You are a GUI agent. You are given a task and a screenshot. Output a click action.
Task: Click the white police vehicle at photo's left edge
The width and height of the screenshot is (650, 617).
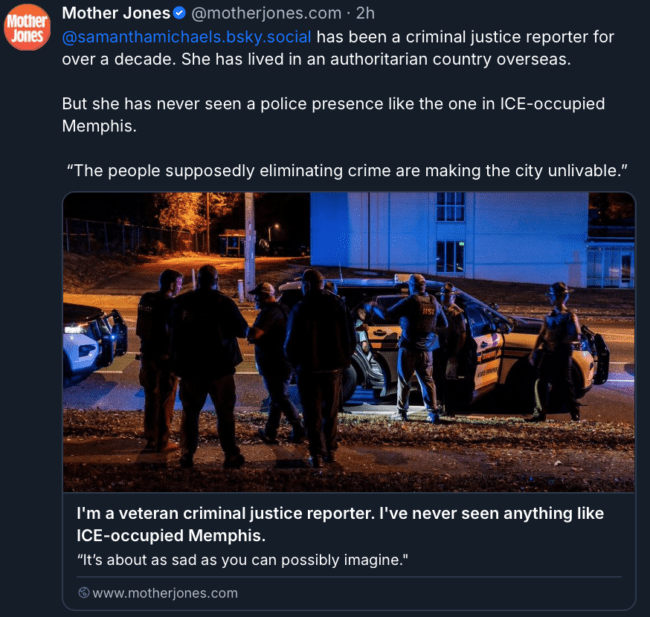[95, 342]
